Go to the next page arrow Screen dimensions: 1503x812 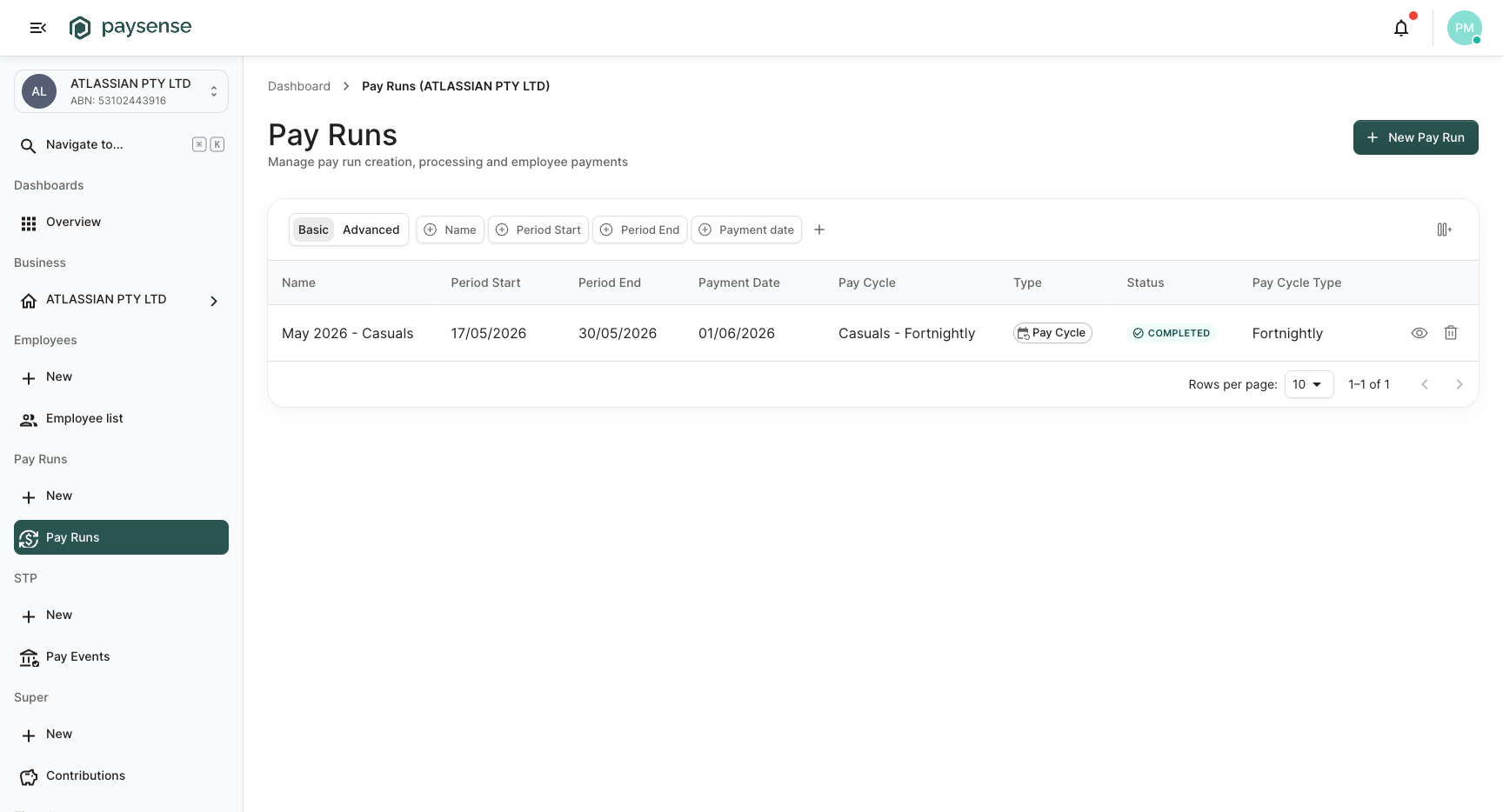(1460, 384)
